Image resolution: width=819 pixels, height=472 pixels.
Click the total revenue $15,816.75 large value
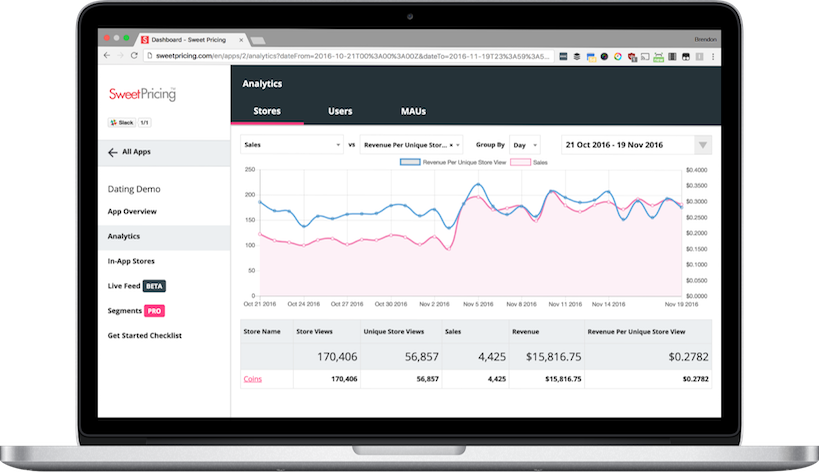[553, 357]
